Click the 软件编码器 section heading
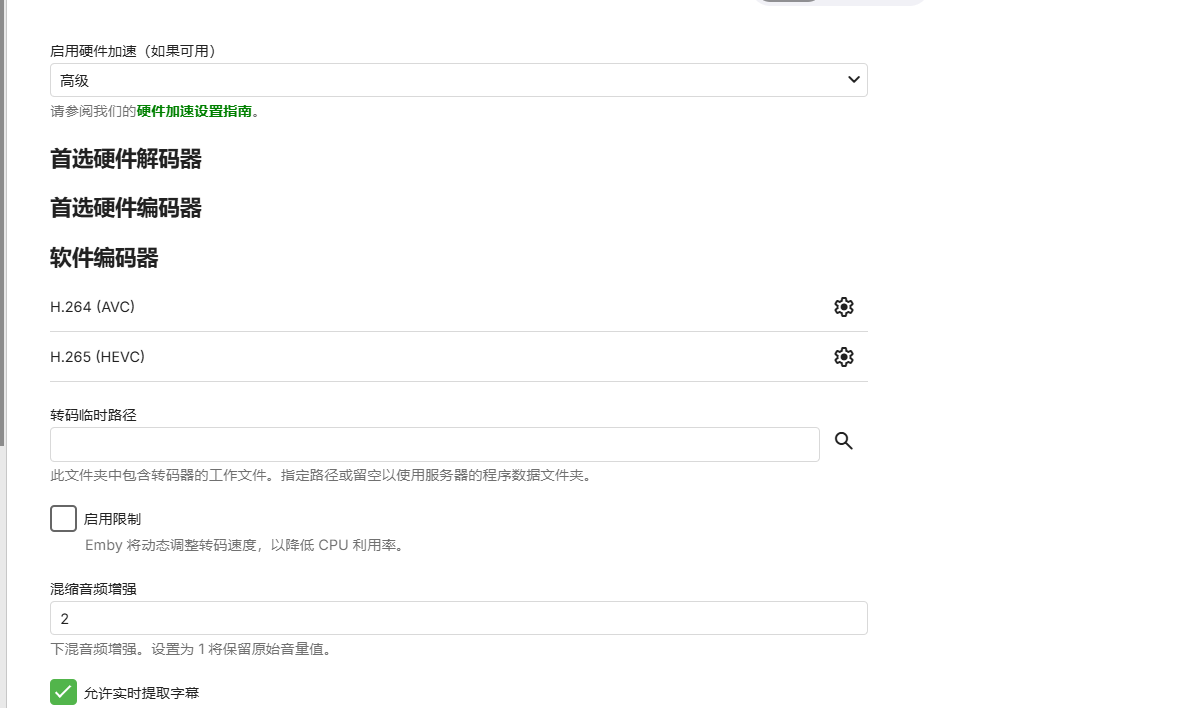The height and width of the screenshot is (708, 1183). [104, 259]
